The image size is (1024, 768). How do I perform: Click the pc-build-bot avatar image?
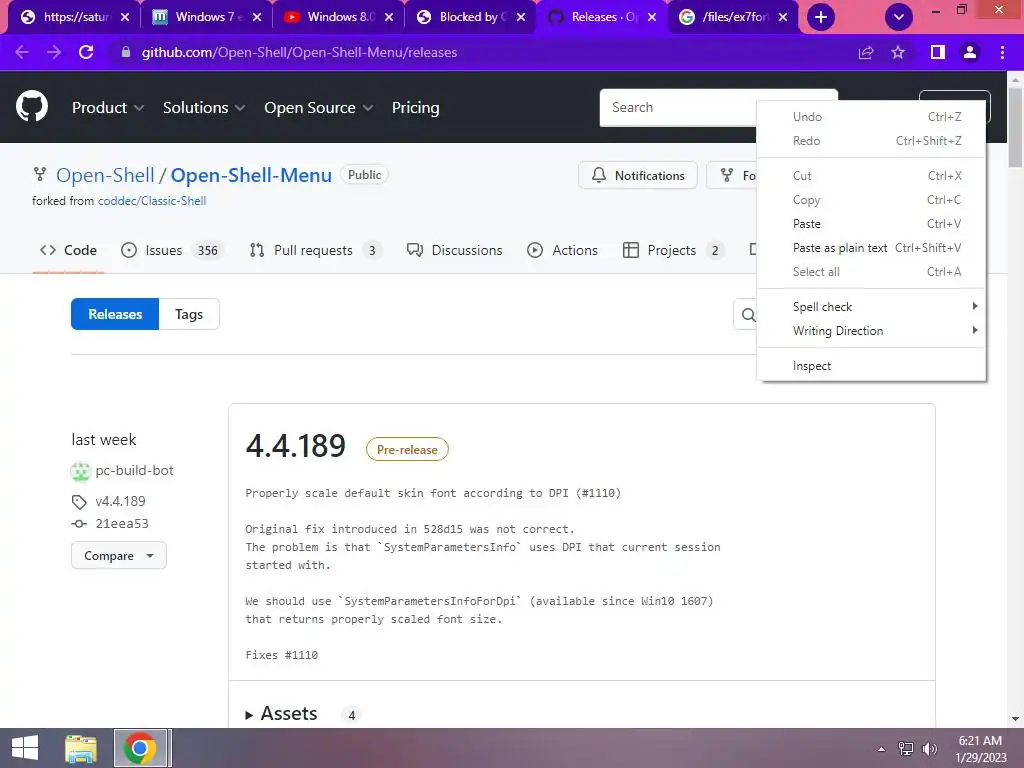(80, 471)
